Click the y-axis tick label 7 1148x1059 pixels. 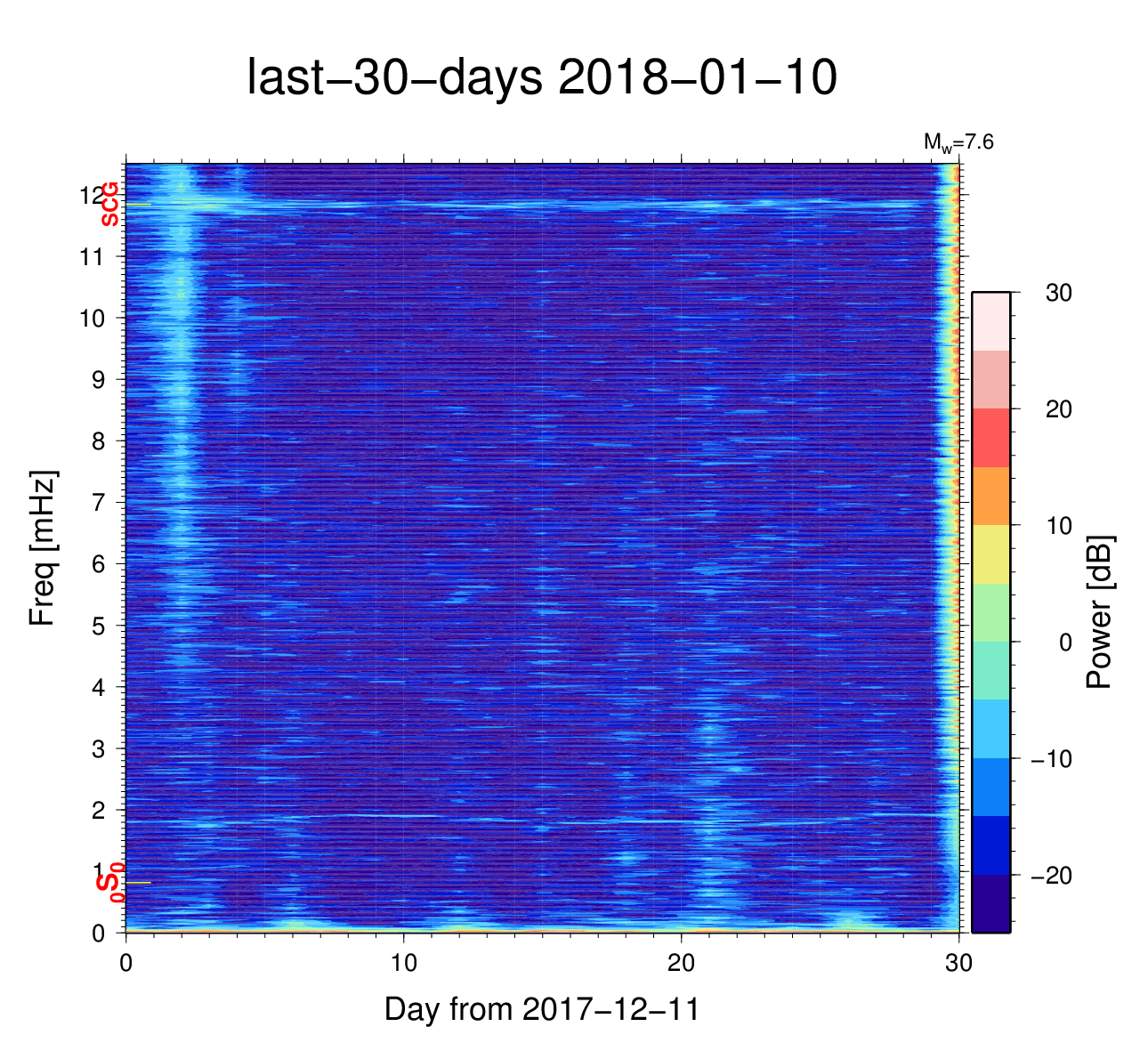[98, 502]
